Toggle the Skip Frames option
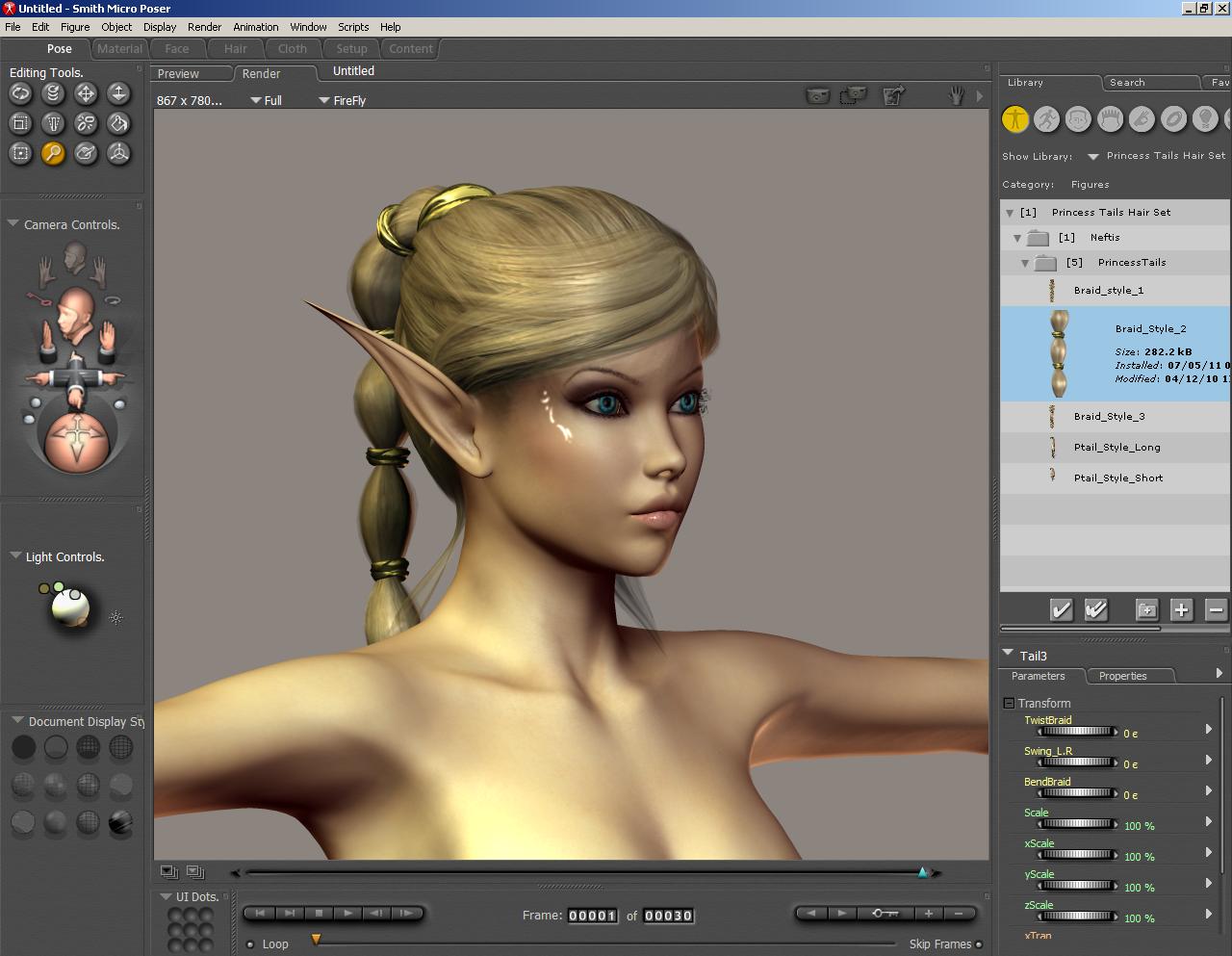The width and height of the screenshot is (1232, 956). coord(979,944)
